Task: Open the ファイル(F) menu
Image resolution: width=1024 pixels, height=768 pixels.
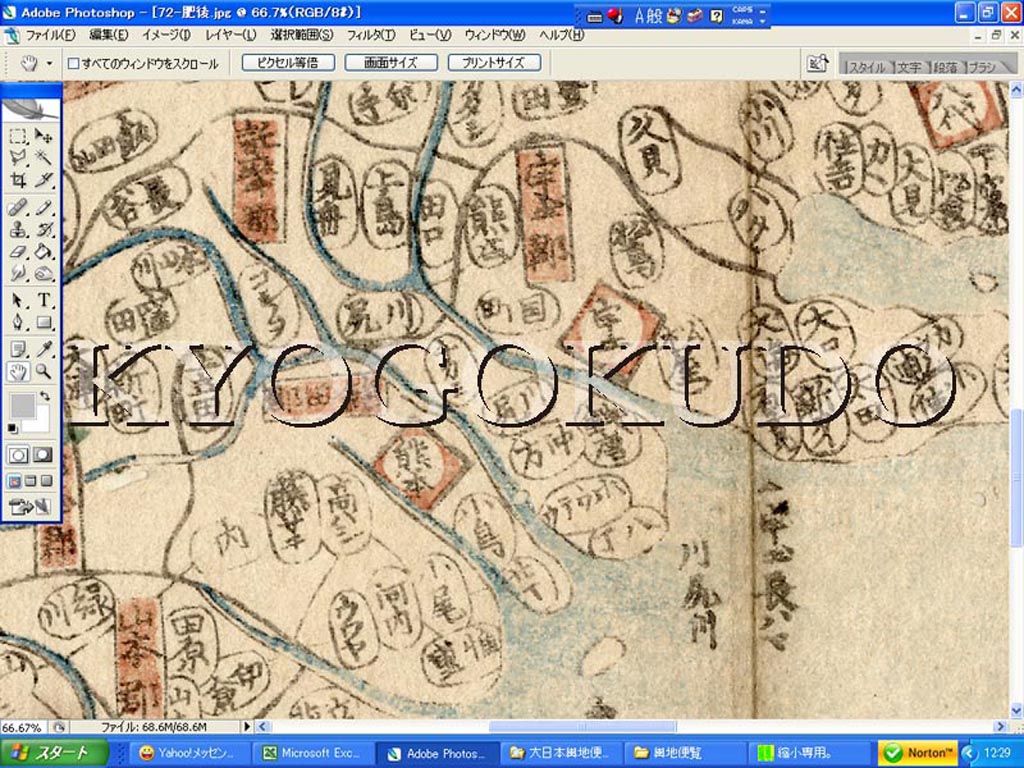Action: tap(51, 35)
